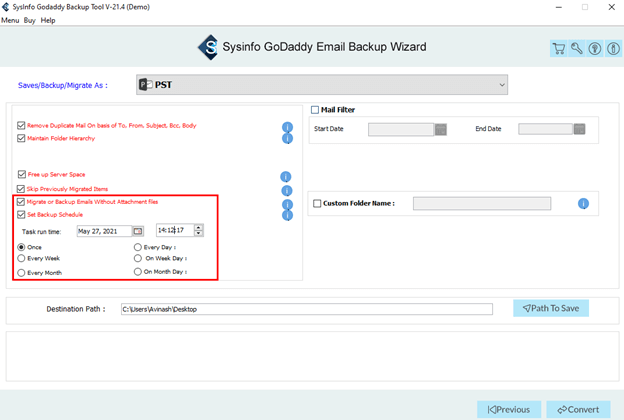624x420 pixels.
Task: Show info for Custom Folder Name
Action: 583,204
